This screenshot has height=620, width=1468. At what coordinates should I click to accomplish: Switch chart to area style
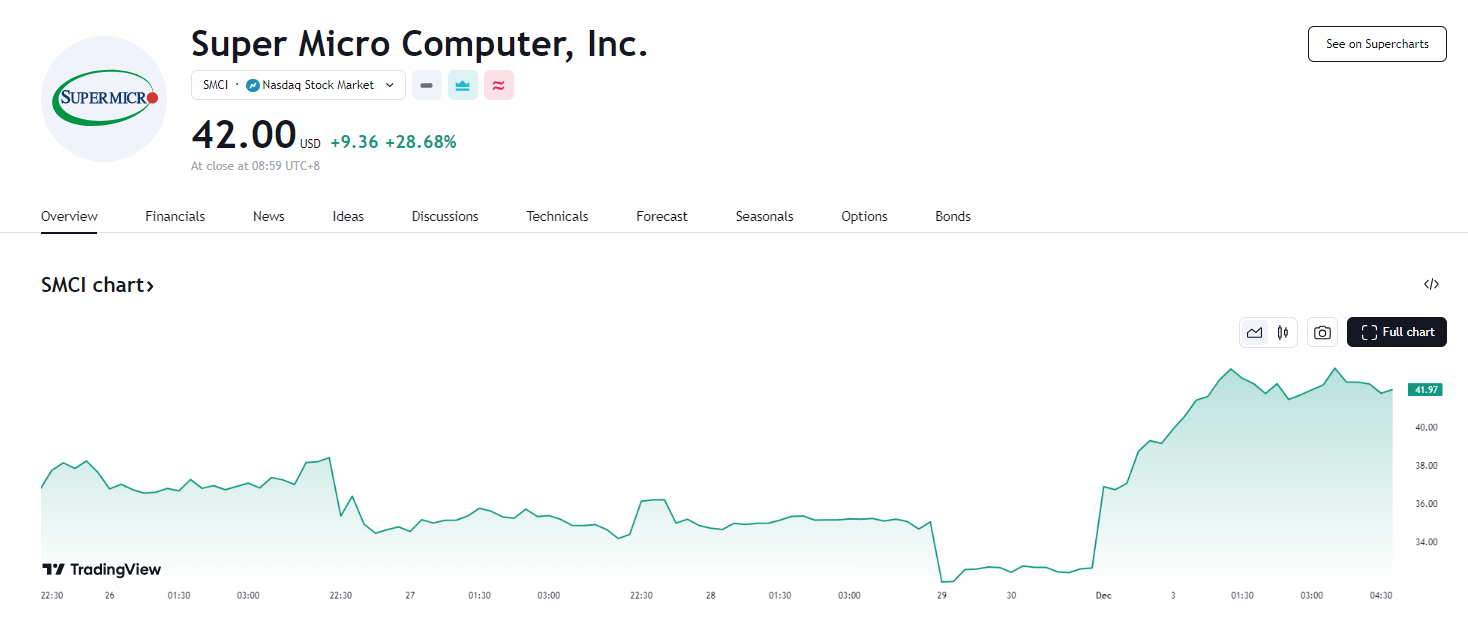pyautogui.click(x=1255, y=332)
